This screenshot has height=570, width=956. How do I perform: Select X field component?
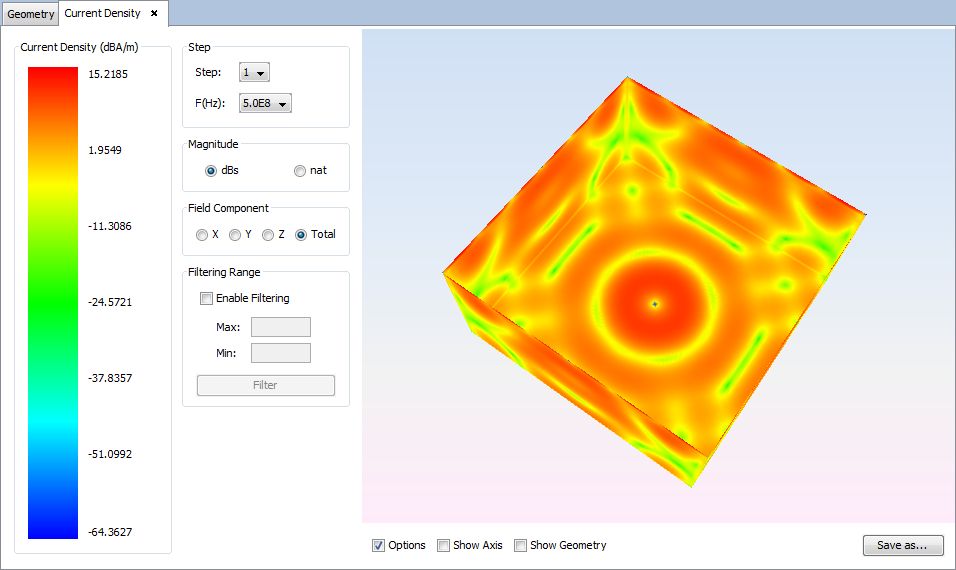click(x=203, y=235)
